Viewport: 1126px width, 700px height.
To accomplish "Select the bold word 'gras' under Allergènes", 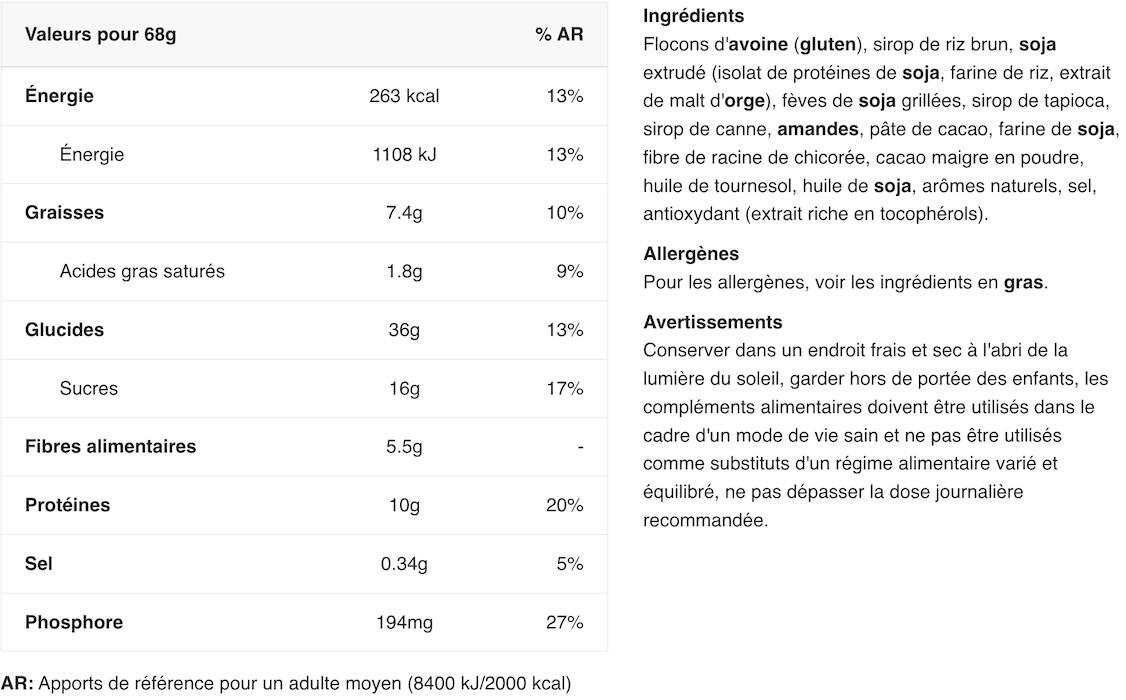I will coord(1023,282).
